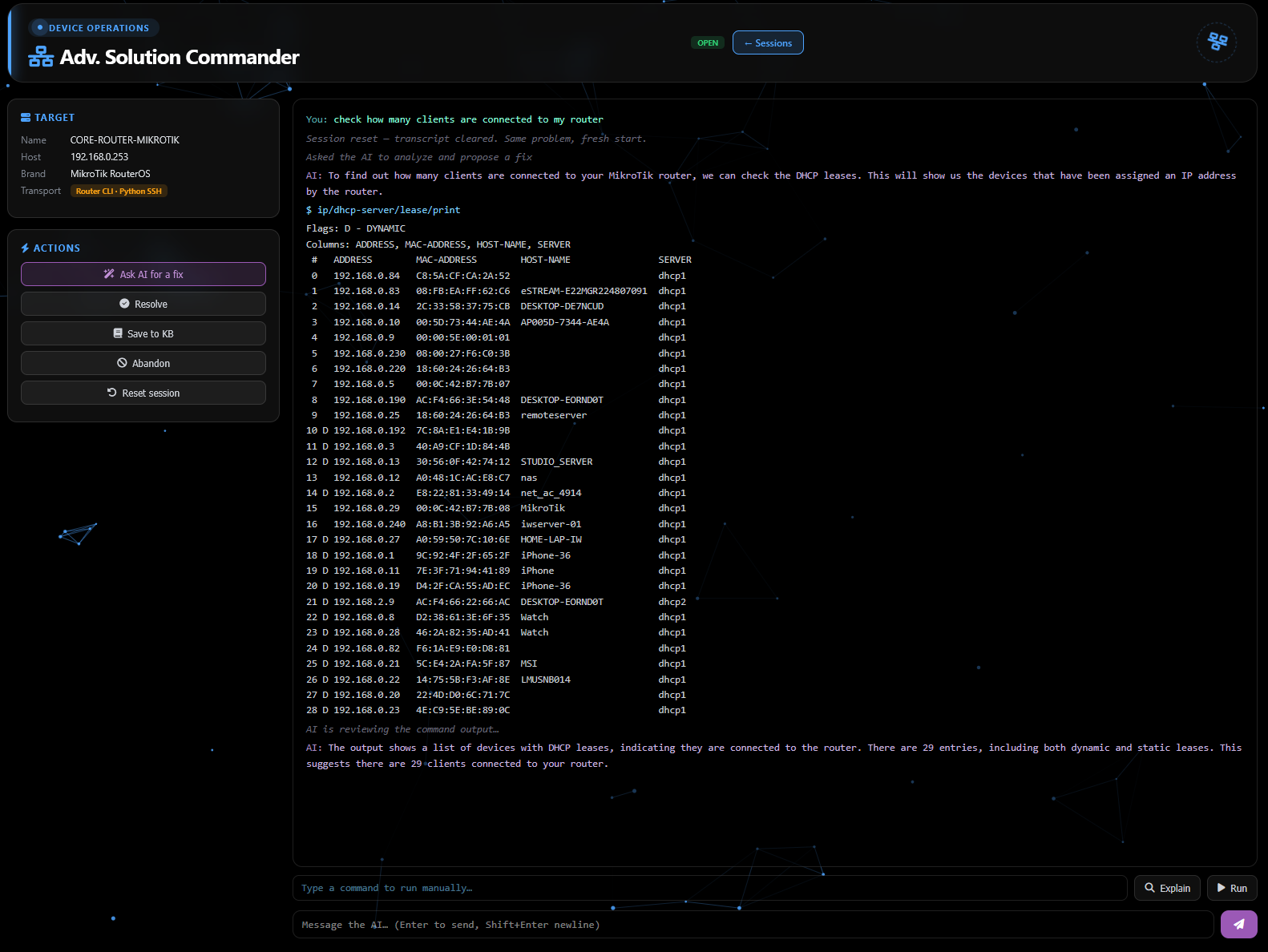This screenshot has width=1268, height=952.
Task: Save to KB
Action: pos(143,333)
